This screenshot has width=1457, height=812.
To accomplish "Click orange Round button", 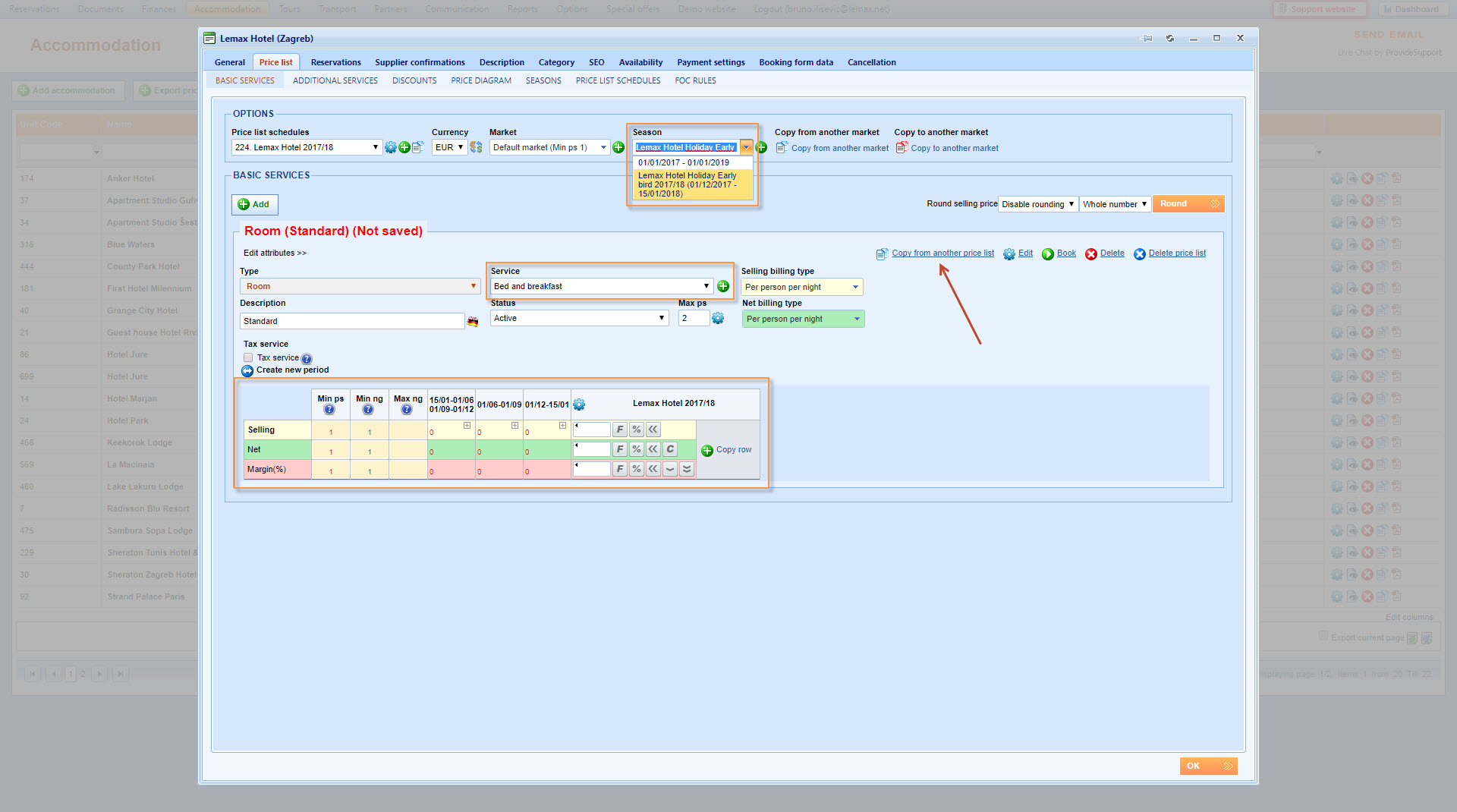I will [1188, 203].
